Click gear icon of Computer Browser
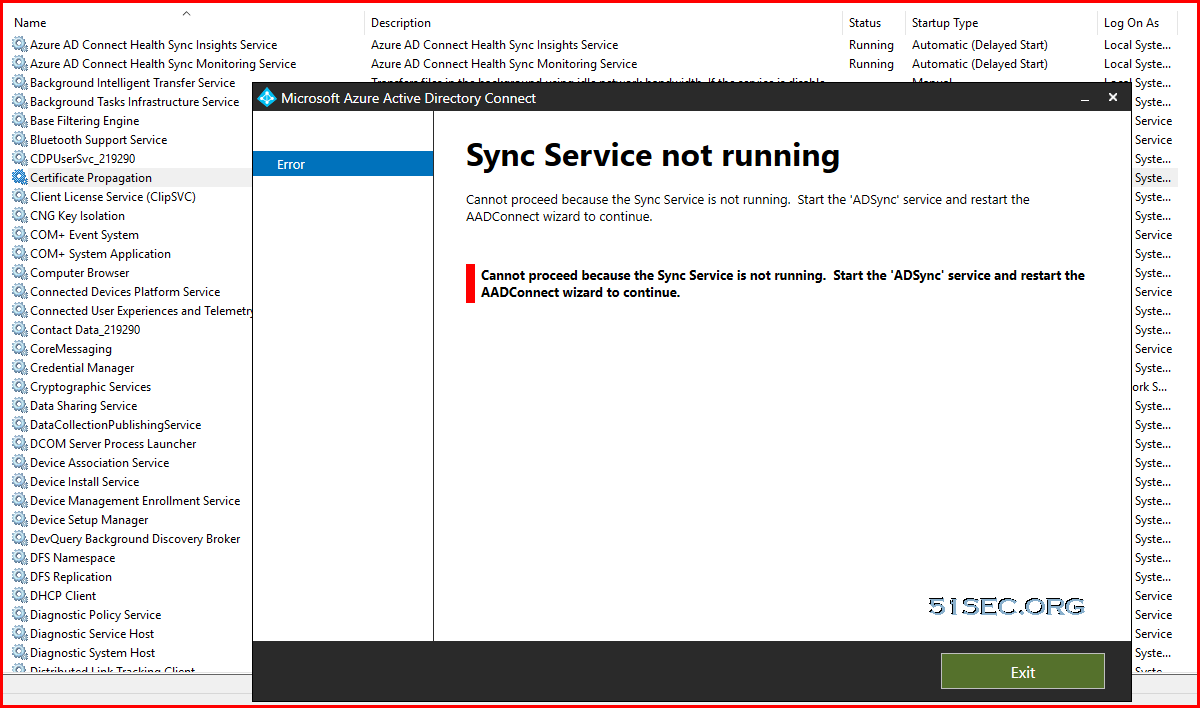 (x=20, y=273)
